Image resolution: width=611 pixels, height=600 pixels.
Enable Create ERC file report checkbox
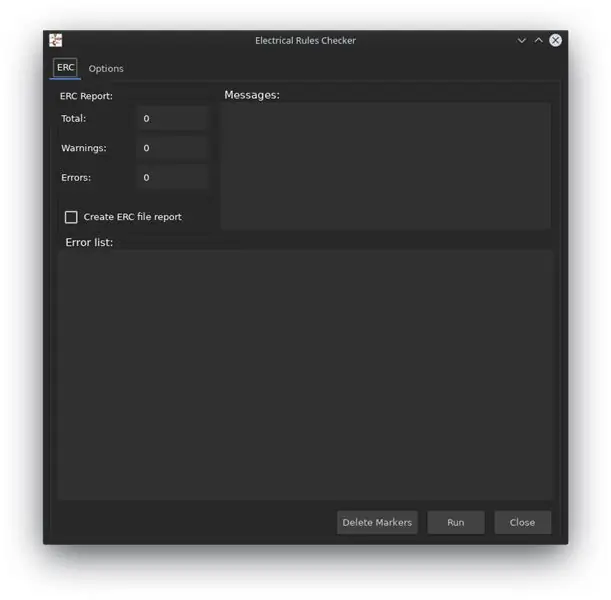tap(71, 217)
